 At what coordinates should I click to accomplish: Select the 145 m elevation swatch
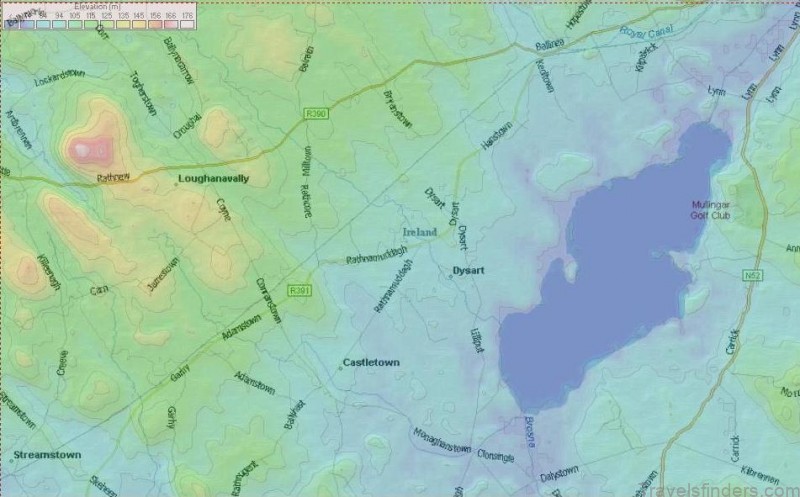tap(139, 24)
